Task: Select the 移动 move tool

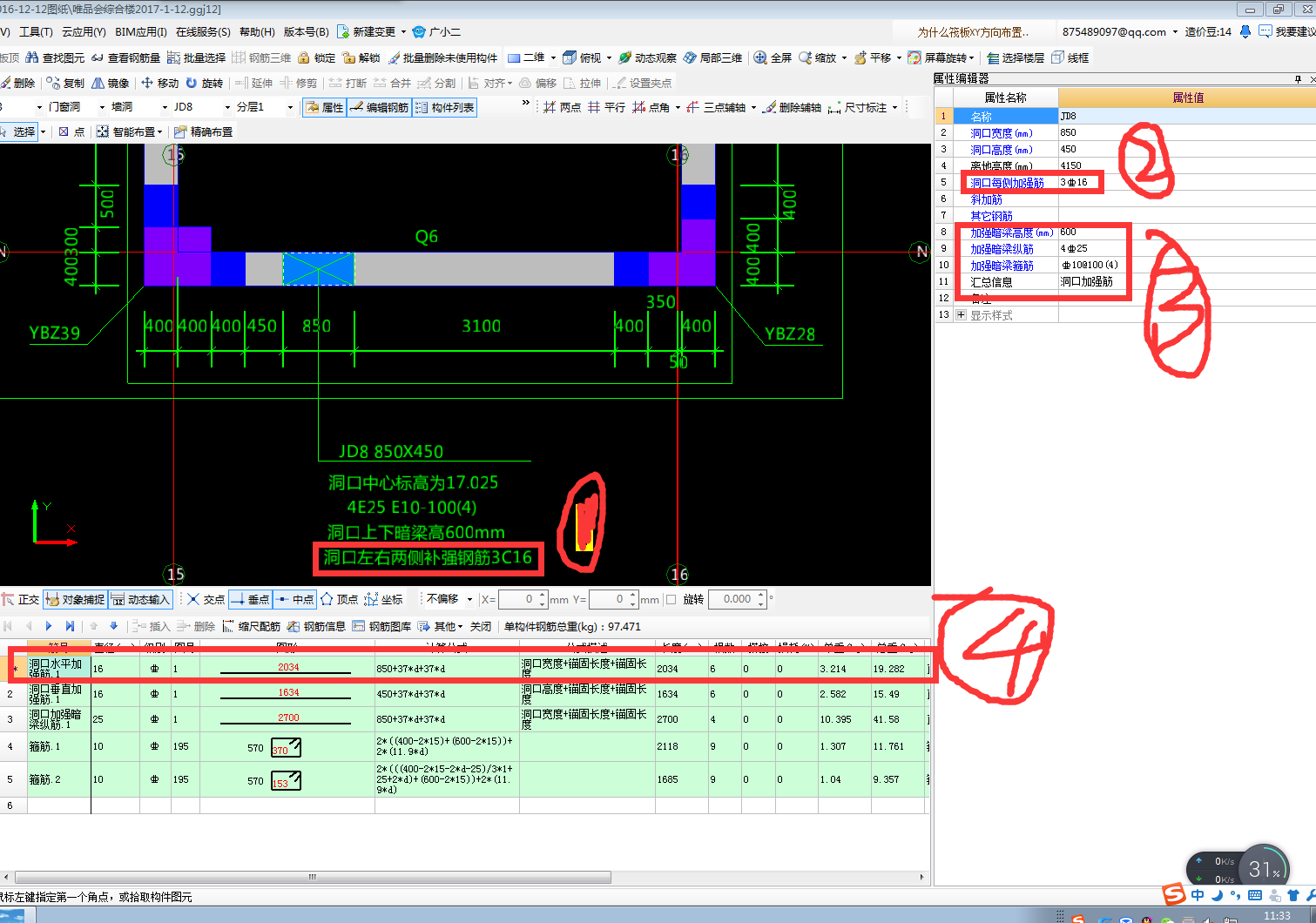Action: click(x=160, y=83)
